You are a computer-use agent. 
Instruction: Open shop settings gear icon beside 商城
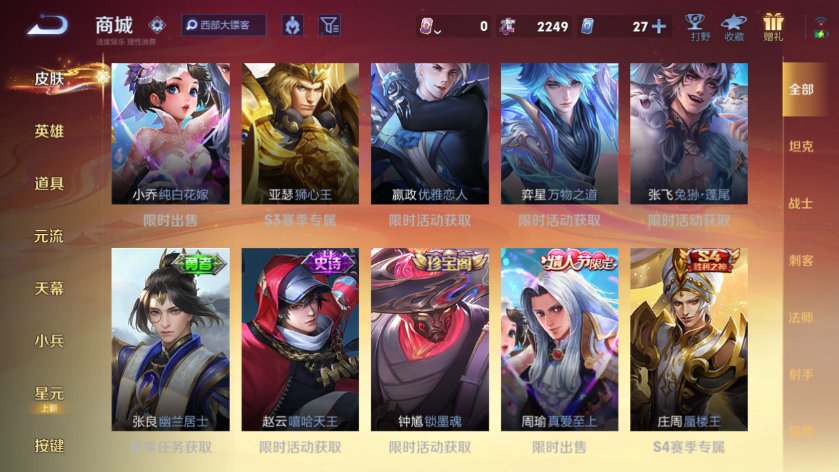pyautogui.click(x=157, y=25)
